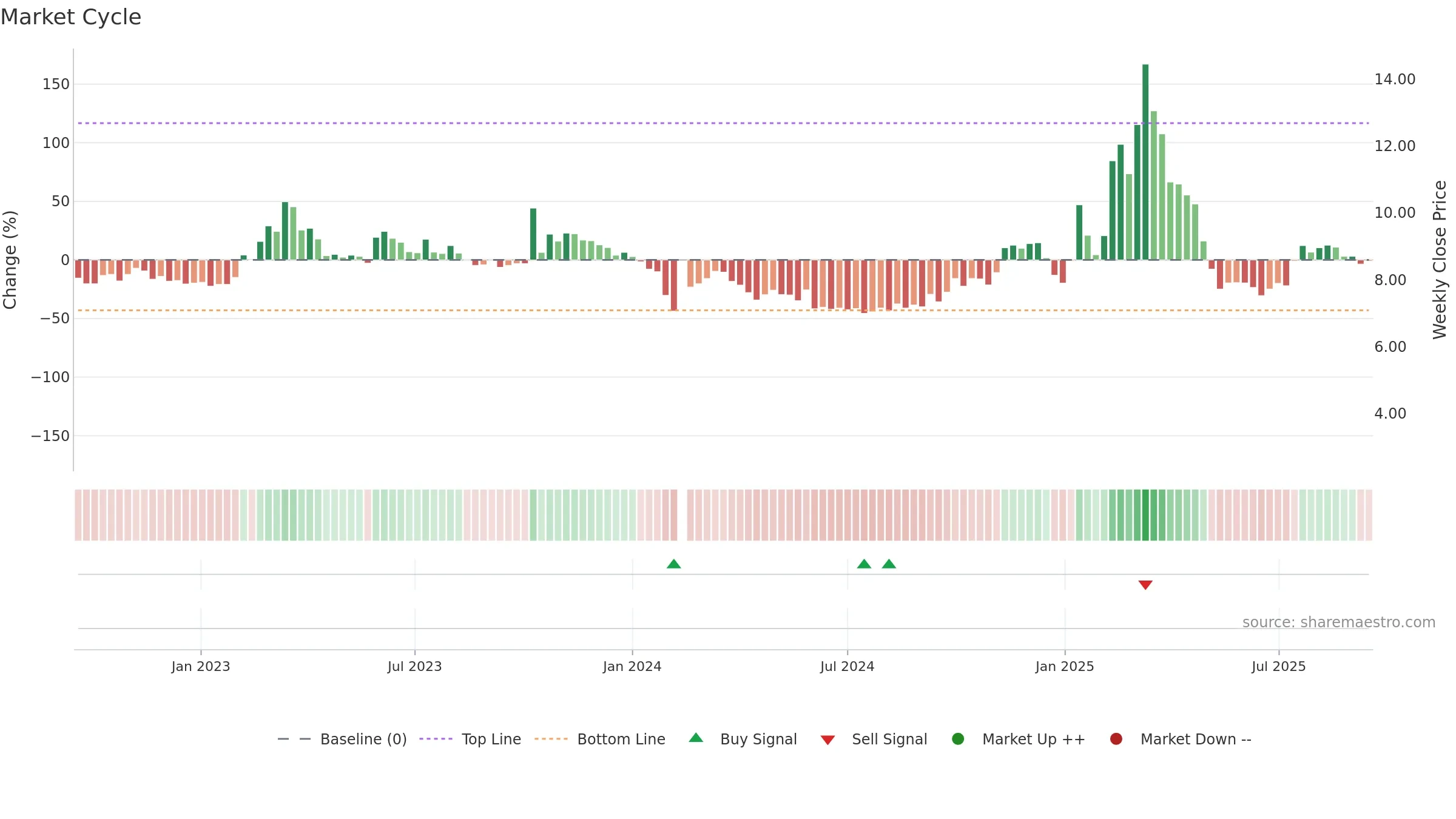The width and height of the screenshot is (1456, 819).
Task: Click the gray dashed Baseline legend sample
Action: (x=294, y=739)
